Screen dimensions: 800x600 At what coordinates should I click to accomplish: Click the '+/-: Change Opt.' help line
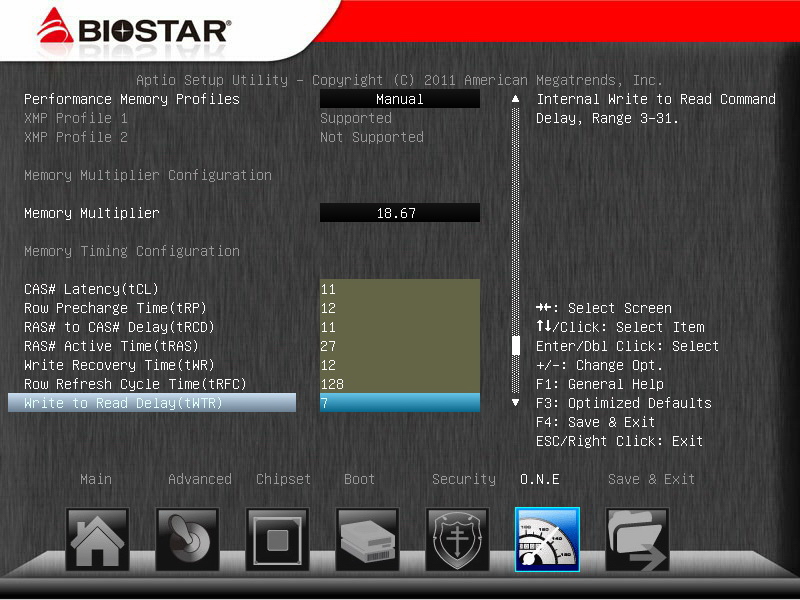599,365
